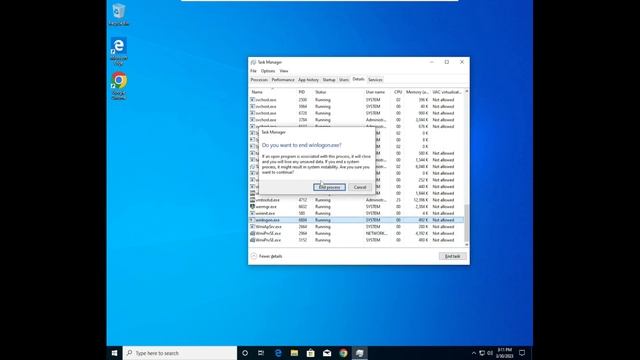Select the Google Chrome desktop shortcut
The height and width of the screenshot is (360, 640).
[119, 86]
